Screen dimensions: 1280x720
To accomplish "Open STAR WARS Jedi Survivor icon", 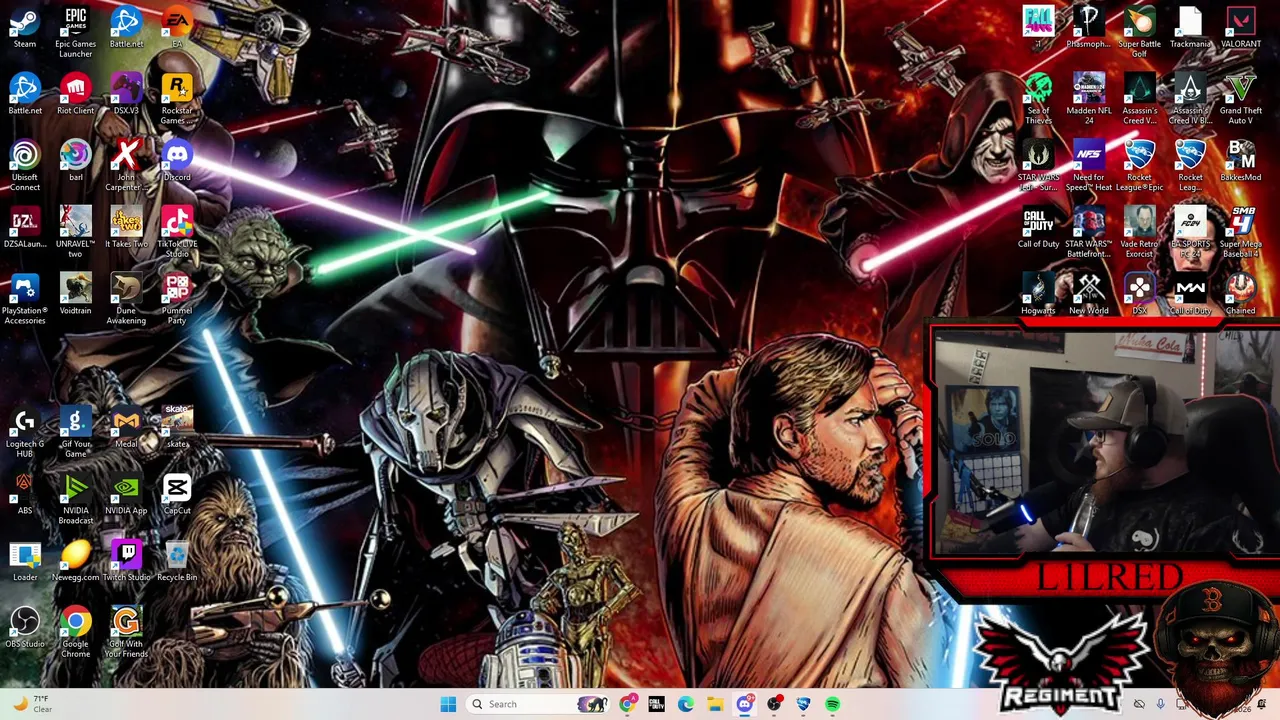I will [1038, 166].
